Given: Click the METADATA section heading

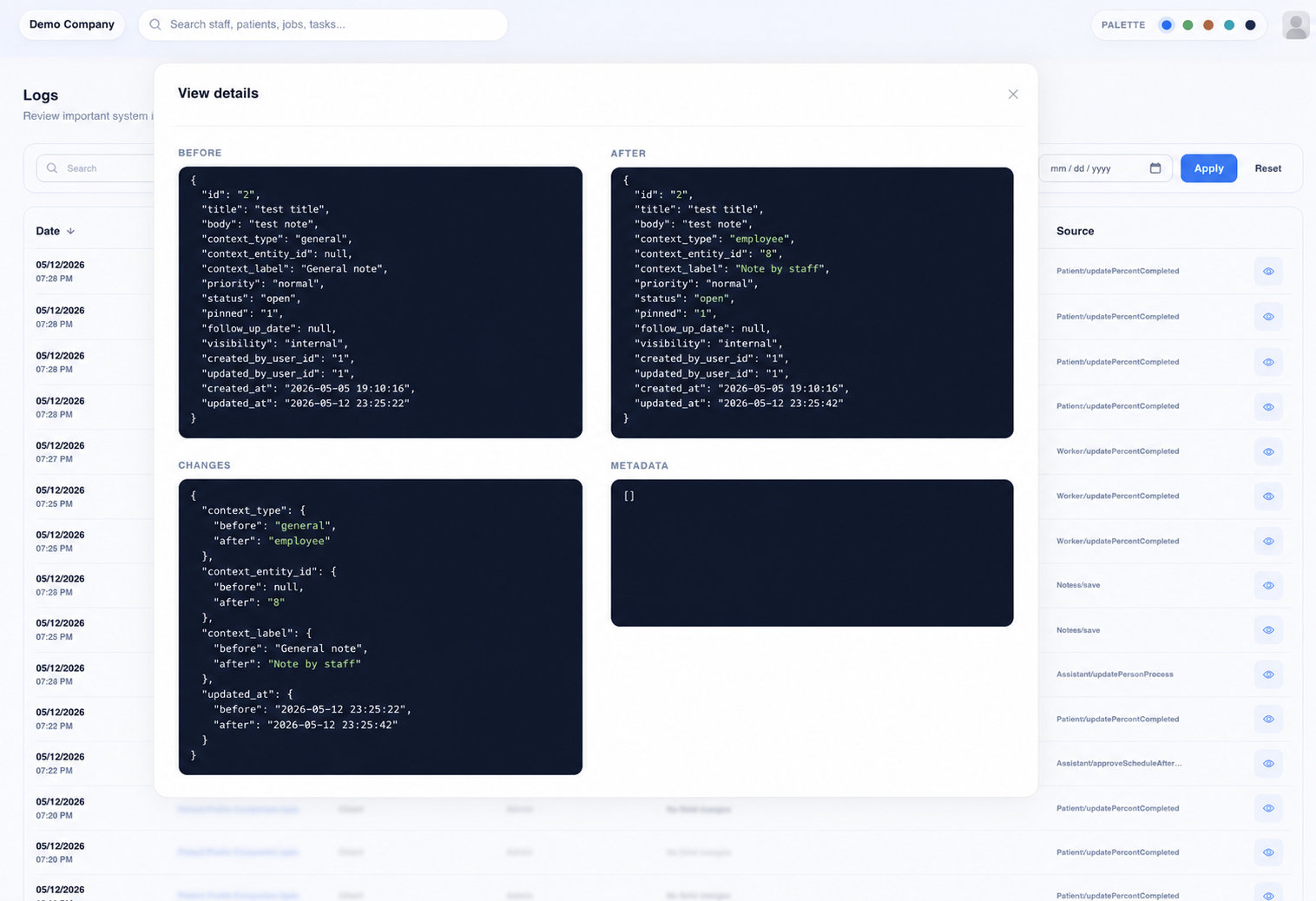Looking at the screenshot, I should [x=639, y=466].
